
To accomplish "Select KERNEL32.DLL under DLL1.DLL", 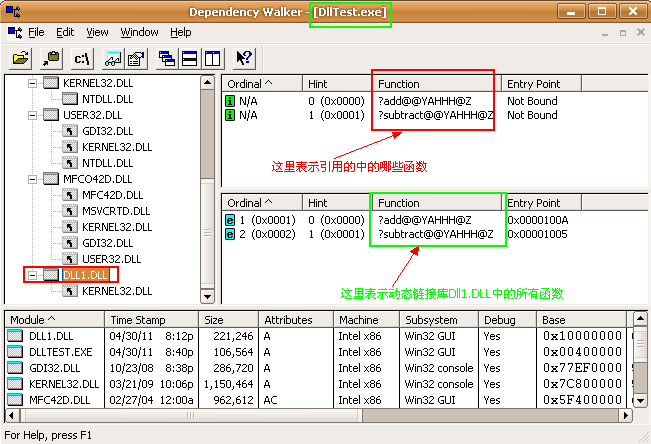I will pos(117,291).
